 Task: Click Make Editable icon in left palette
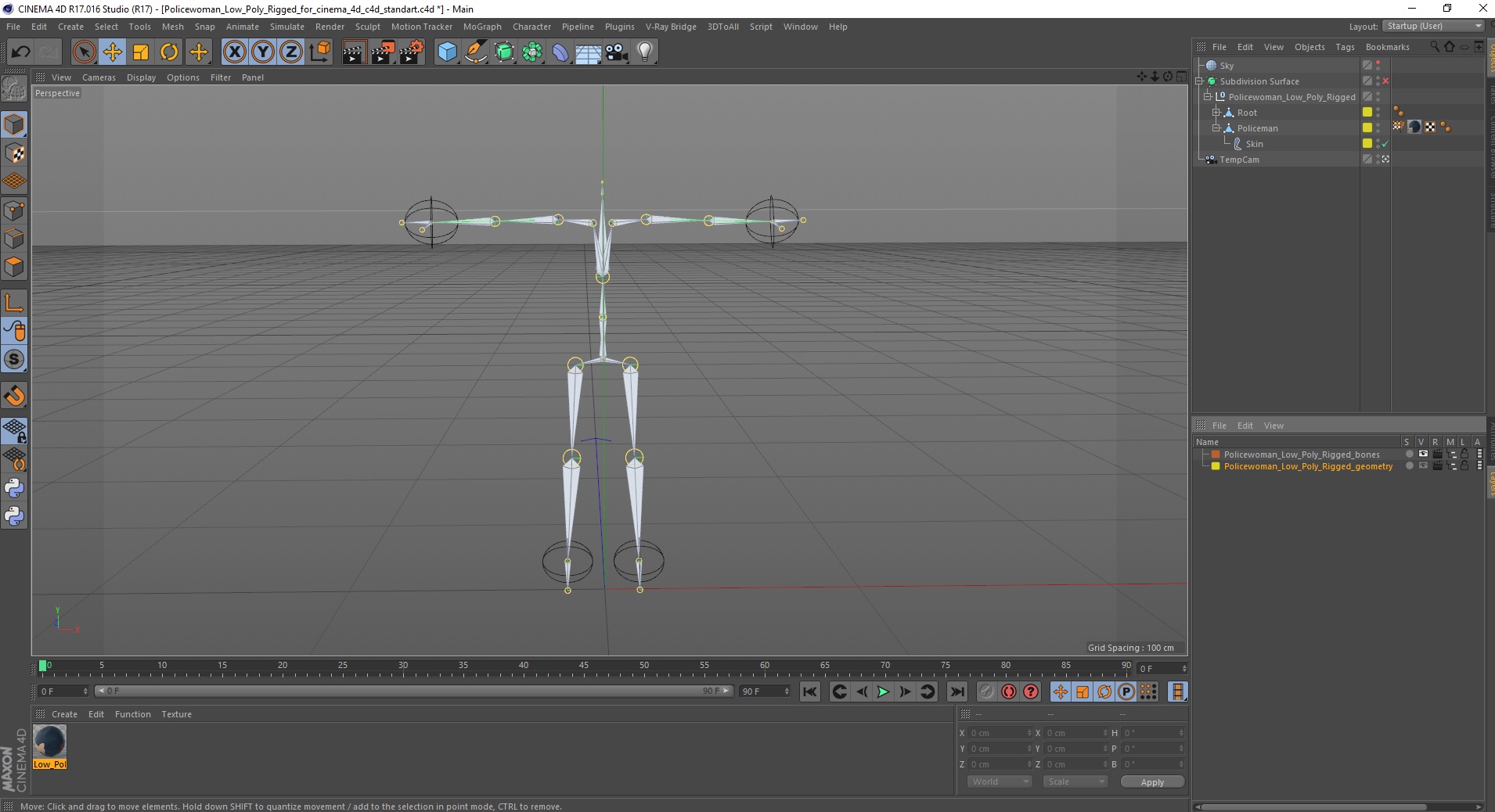click(14, 88)
